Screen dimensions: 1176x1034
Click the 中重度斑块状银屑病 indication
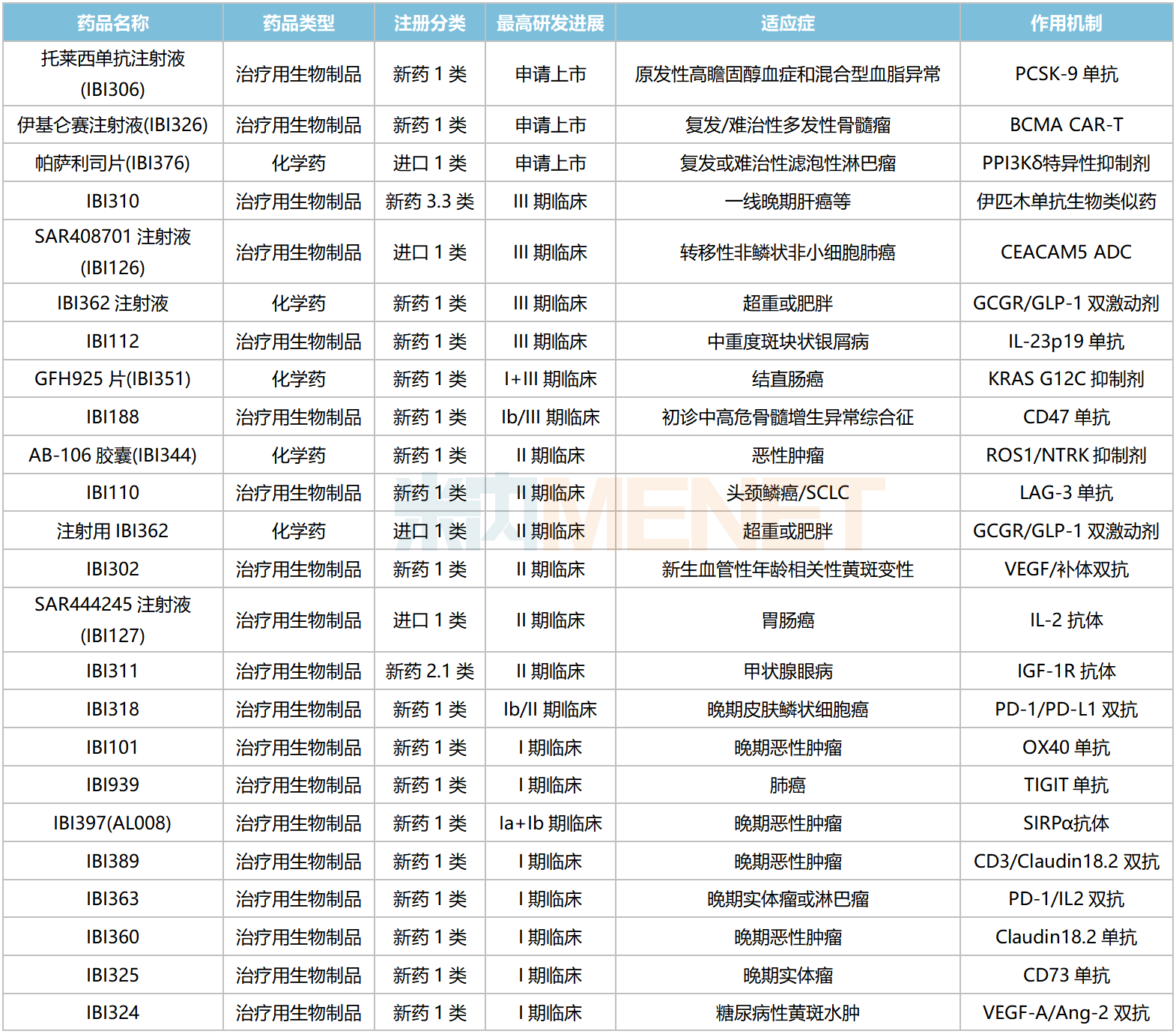[788, 341]
